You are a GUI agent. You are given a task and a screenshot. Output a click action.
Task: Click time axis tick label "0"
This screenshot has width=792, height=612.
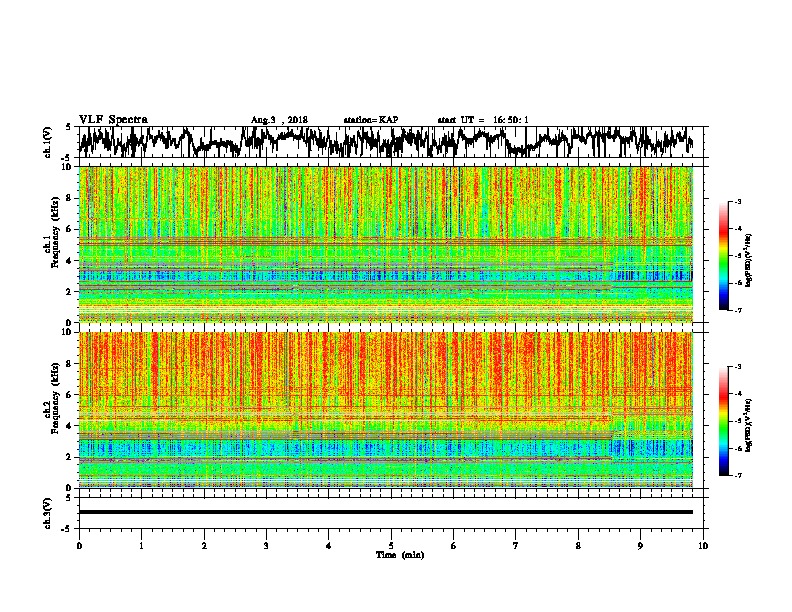(x=79, y=546)
